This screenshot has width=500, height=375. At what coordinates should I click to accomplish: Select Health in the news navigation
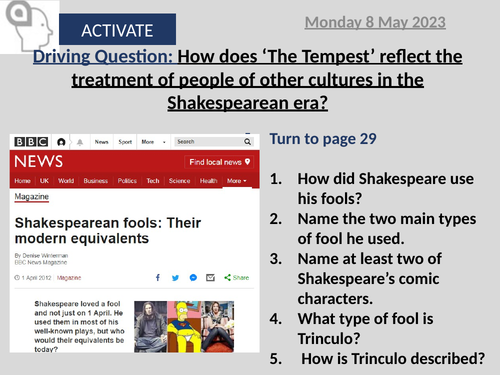point(209,181)
